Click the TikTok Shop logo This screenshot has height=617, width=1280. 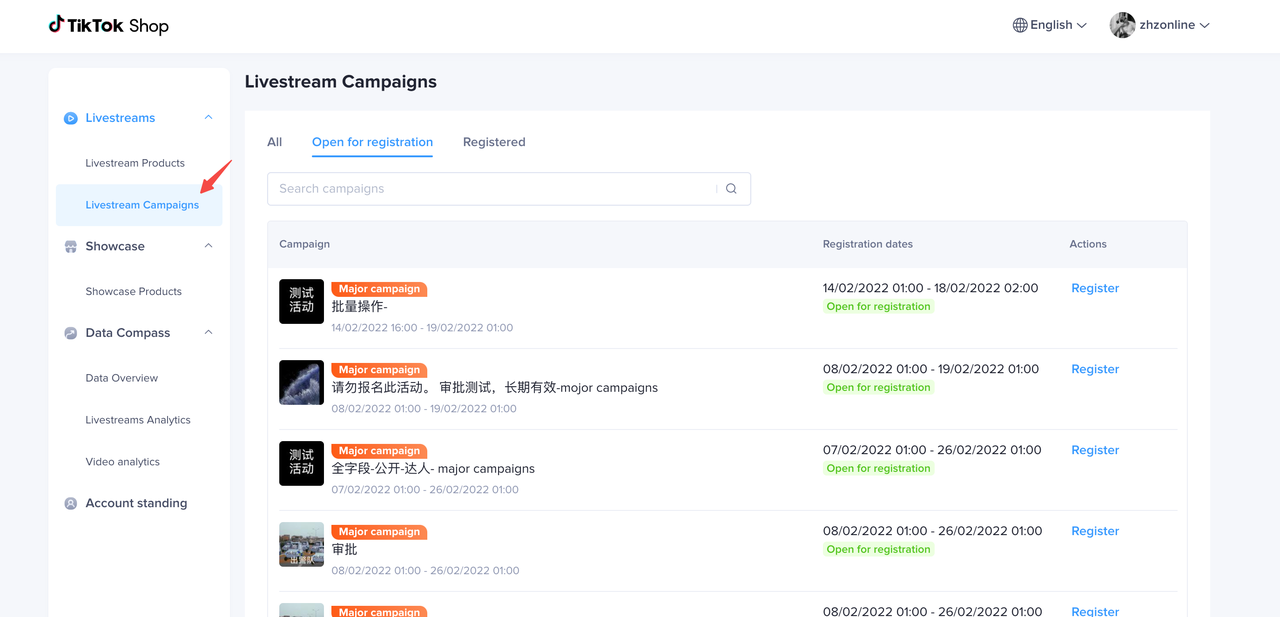(108, 25)
